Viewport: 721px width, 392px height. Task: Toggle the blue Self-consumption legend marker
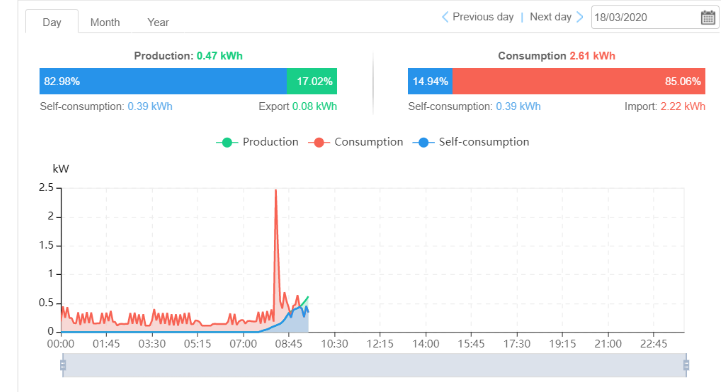(423, 142)
